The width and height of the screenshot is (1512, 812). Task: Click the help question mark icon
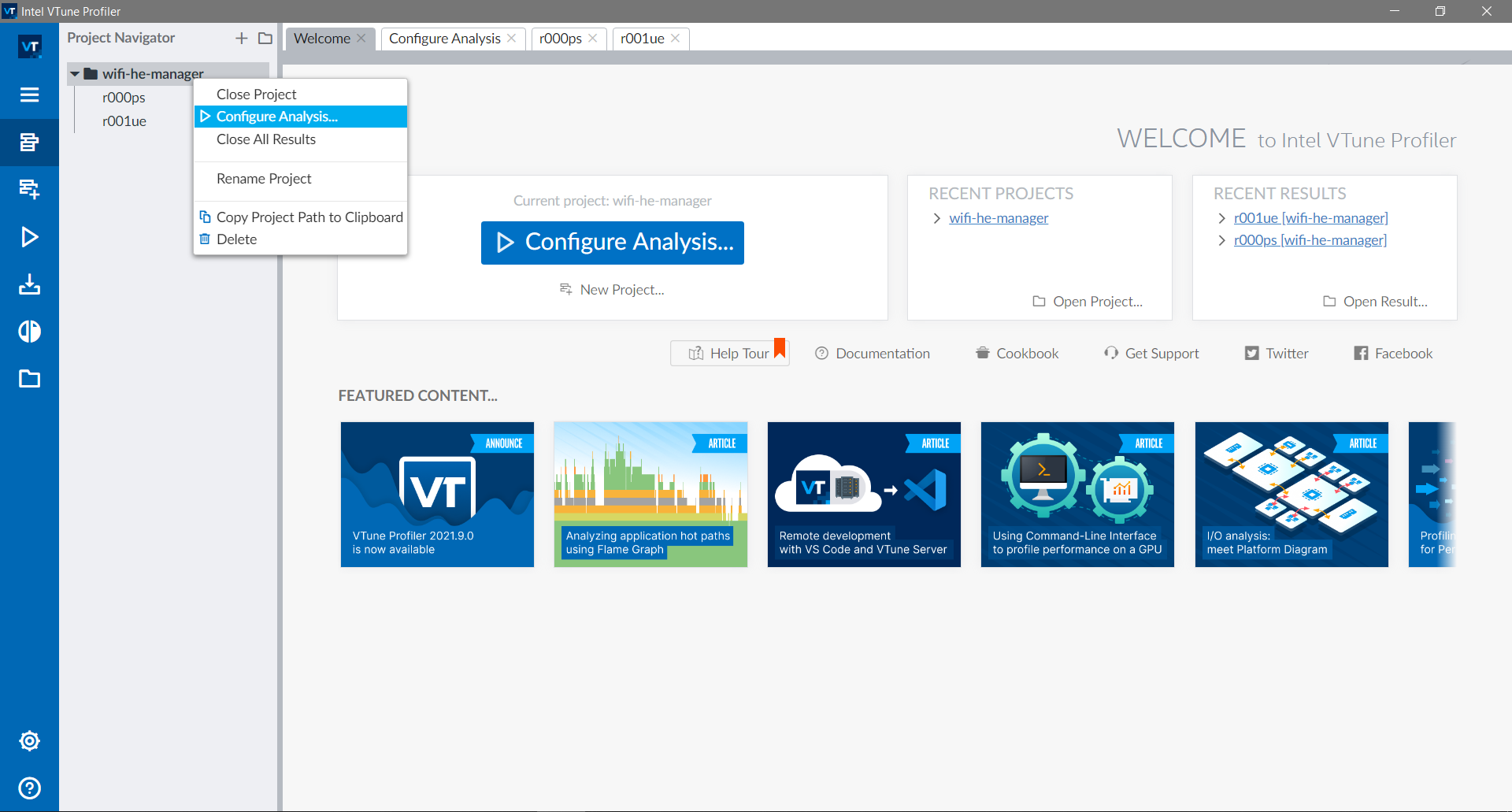tap(29, 788)
